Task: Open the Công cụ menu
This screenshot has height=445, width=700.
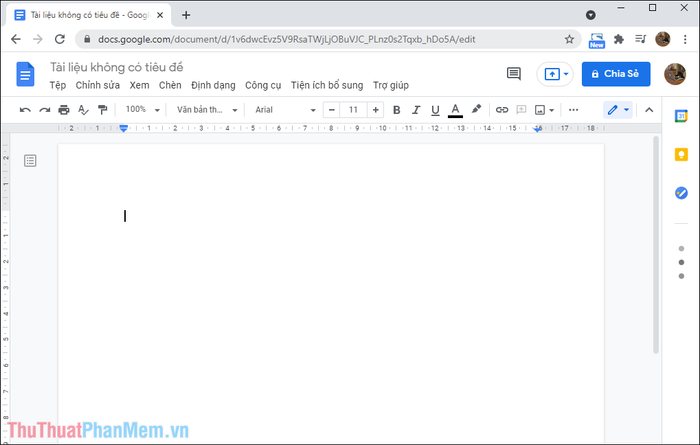Action: click(263, 85)
